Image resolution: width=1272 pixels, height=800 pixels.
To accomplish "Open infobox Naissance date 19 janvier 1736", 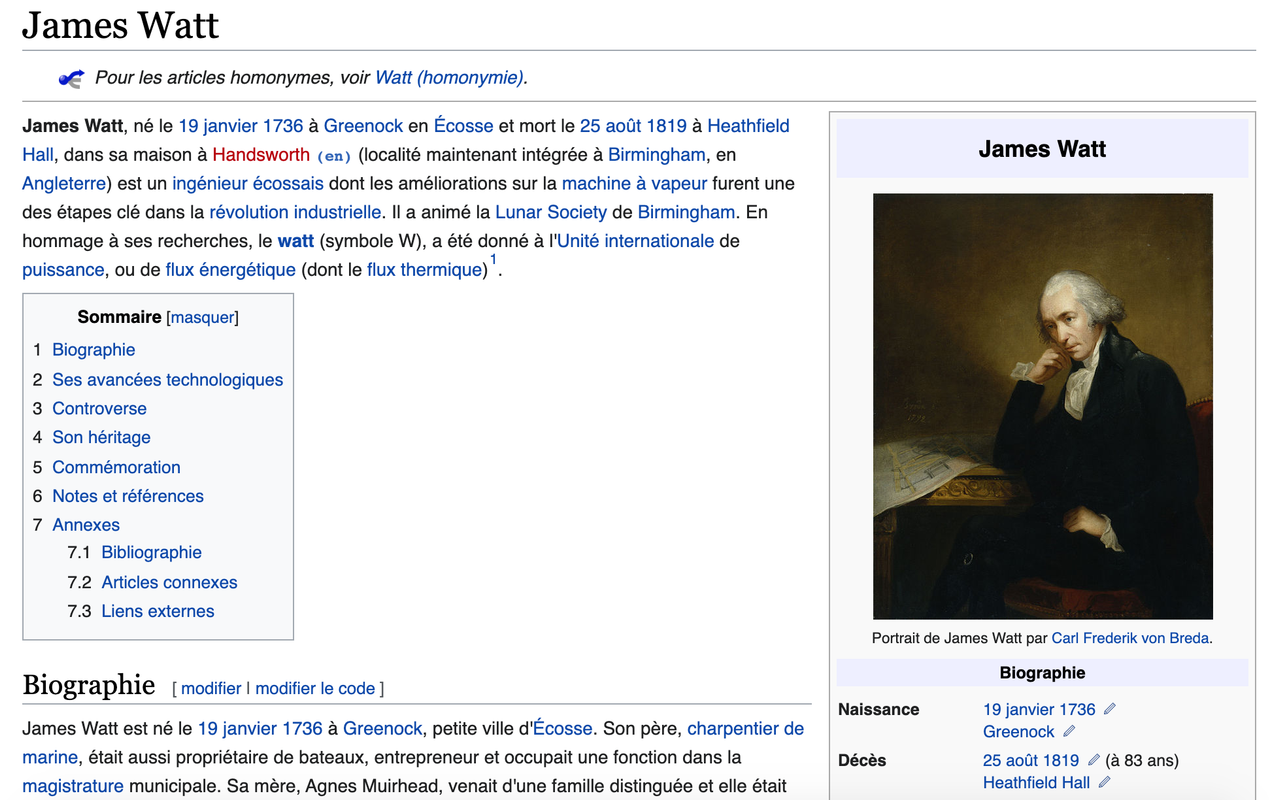I will pos(1039,709).
